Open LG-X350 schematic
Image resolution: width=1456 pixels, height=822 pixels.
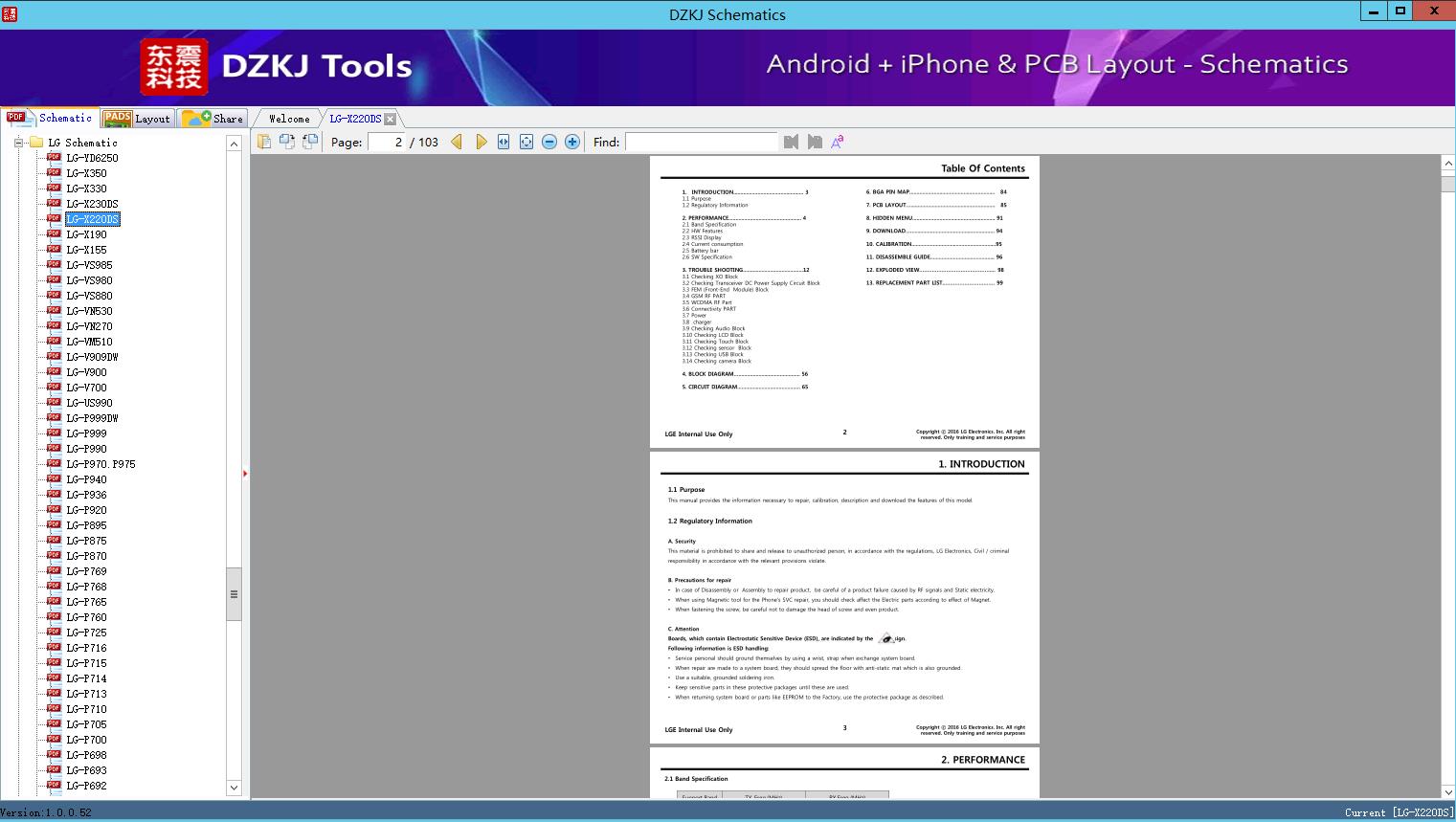coord(86,173)
